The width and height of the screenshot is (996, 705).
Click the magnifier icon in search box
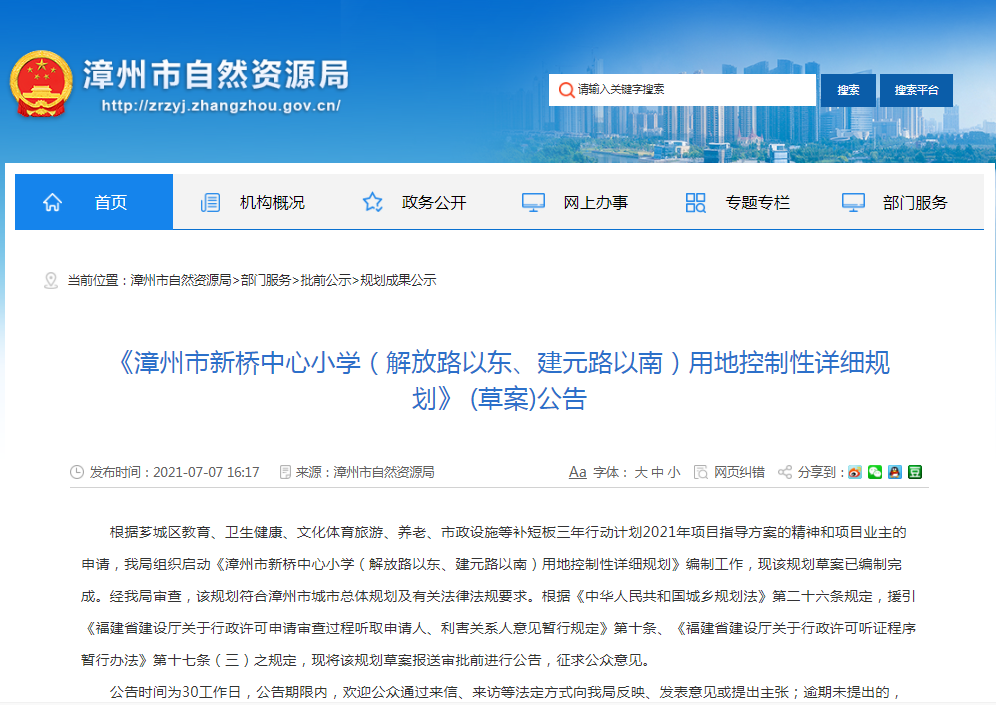[x=566, y=90]
